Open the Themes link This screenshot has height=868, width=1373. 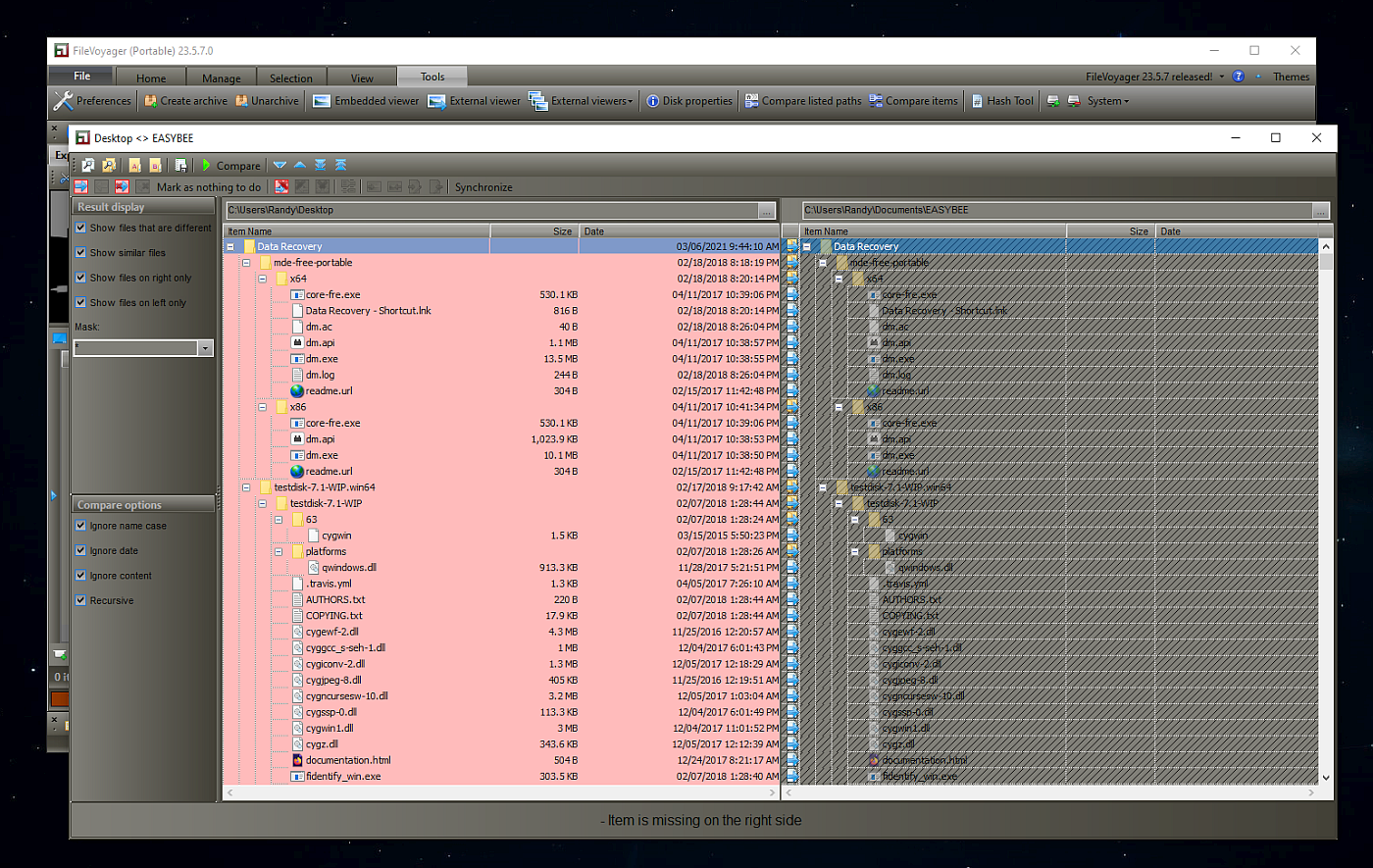tap(1291, 77)
